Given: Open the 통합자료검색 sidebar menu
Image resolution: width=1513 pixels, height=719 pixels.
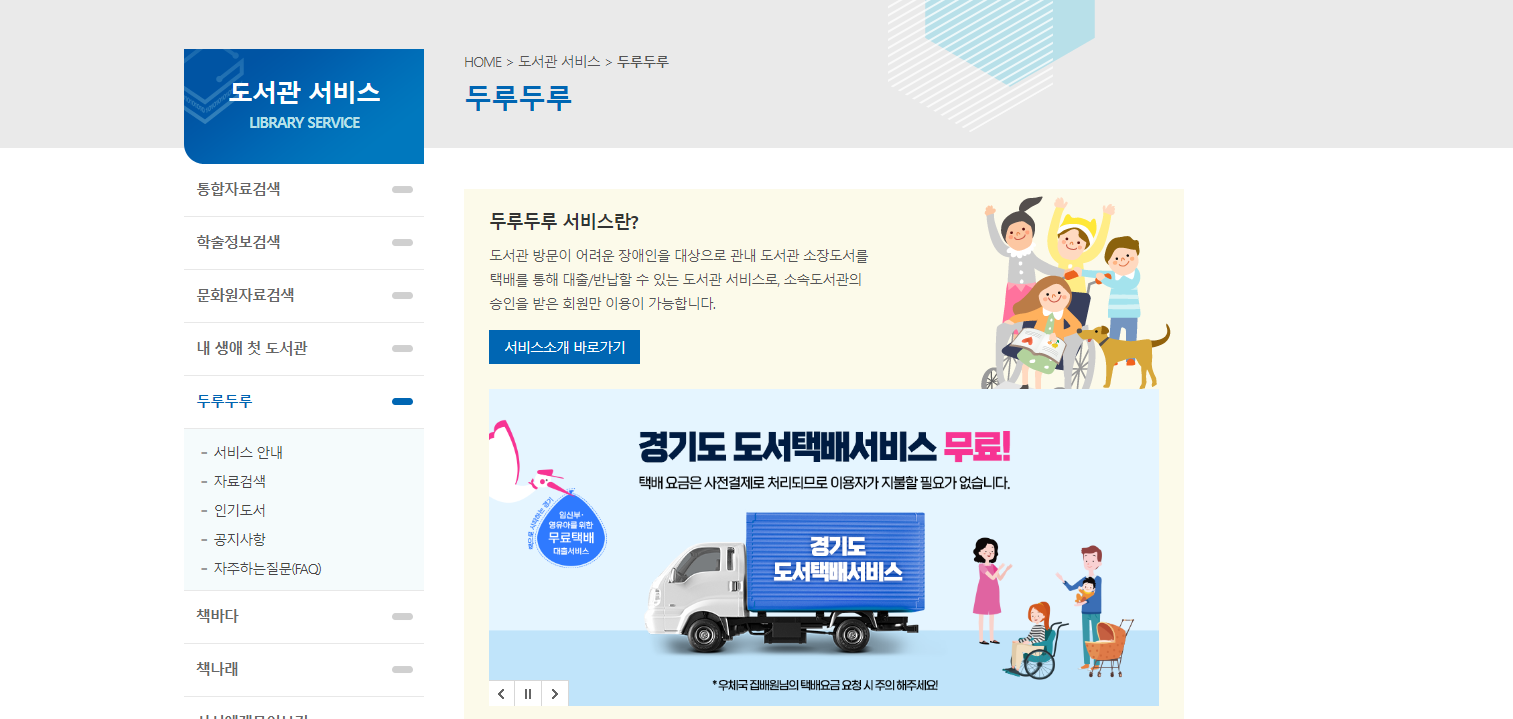Looking at the screenshot, I should (304, 189).
